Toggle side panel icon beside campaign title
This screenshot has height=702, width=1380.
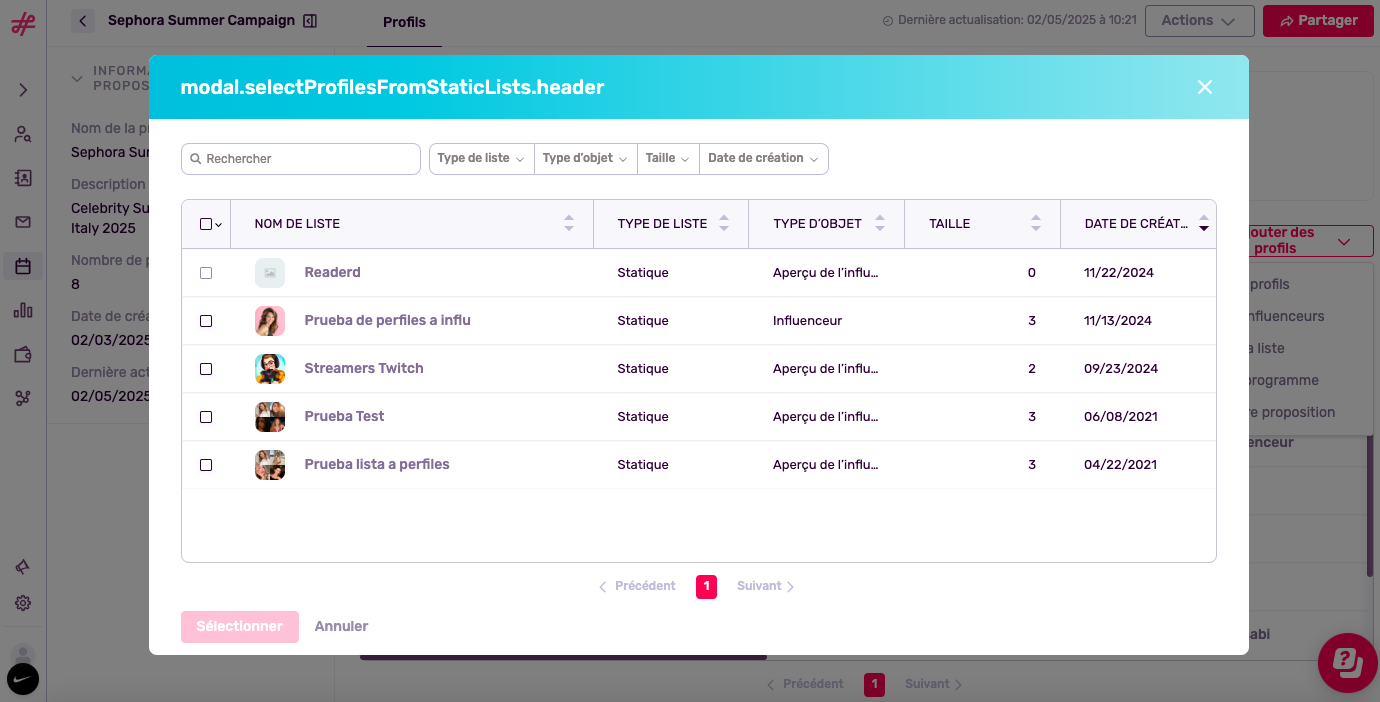[x=310, y=20]
